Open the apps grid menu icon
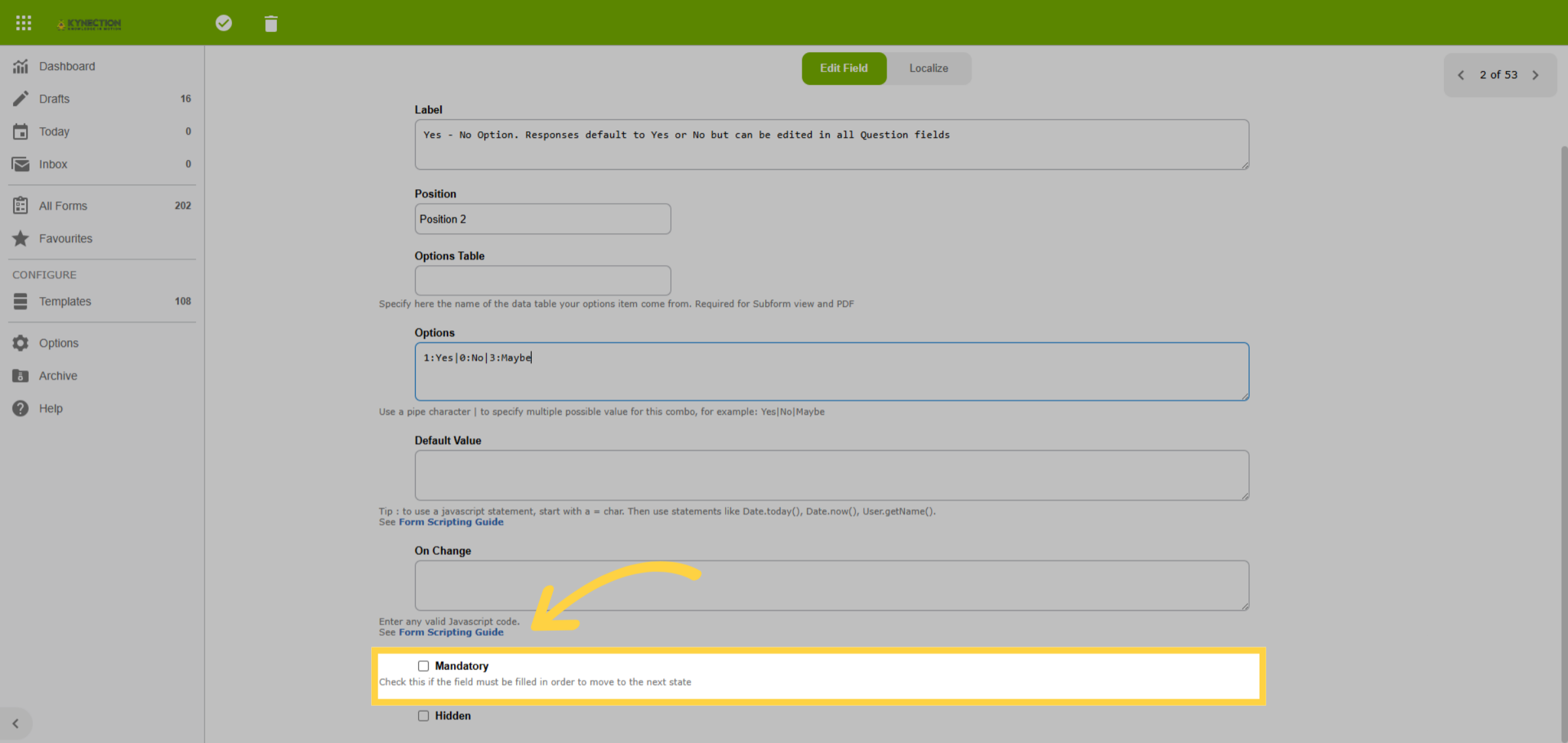The image size is (1568, 743). pos(24,24)
